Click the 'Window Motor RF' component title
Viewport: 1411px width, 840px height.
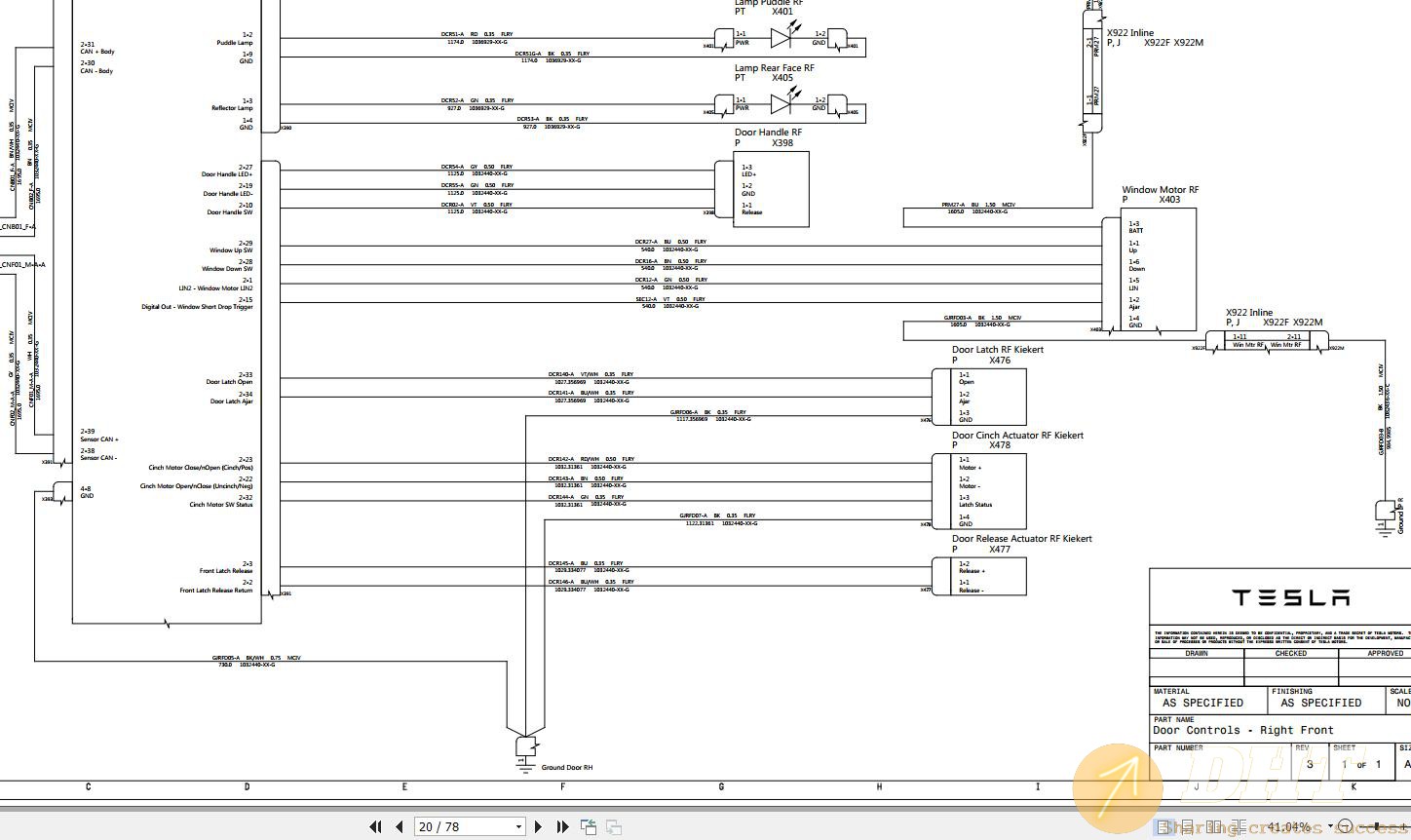pos(1161,190)
